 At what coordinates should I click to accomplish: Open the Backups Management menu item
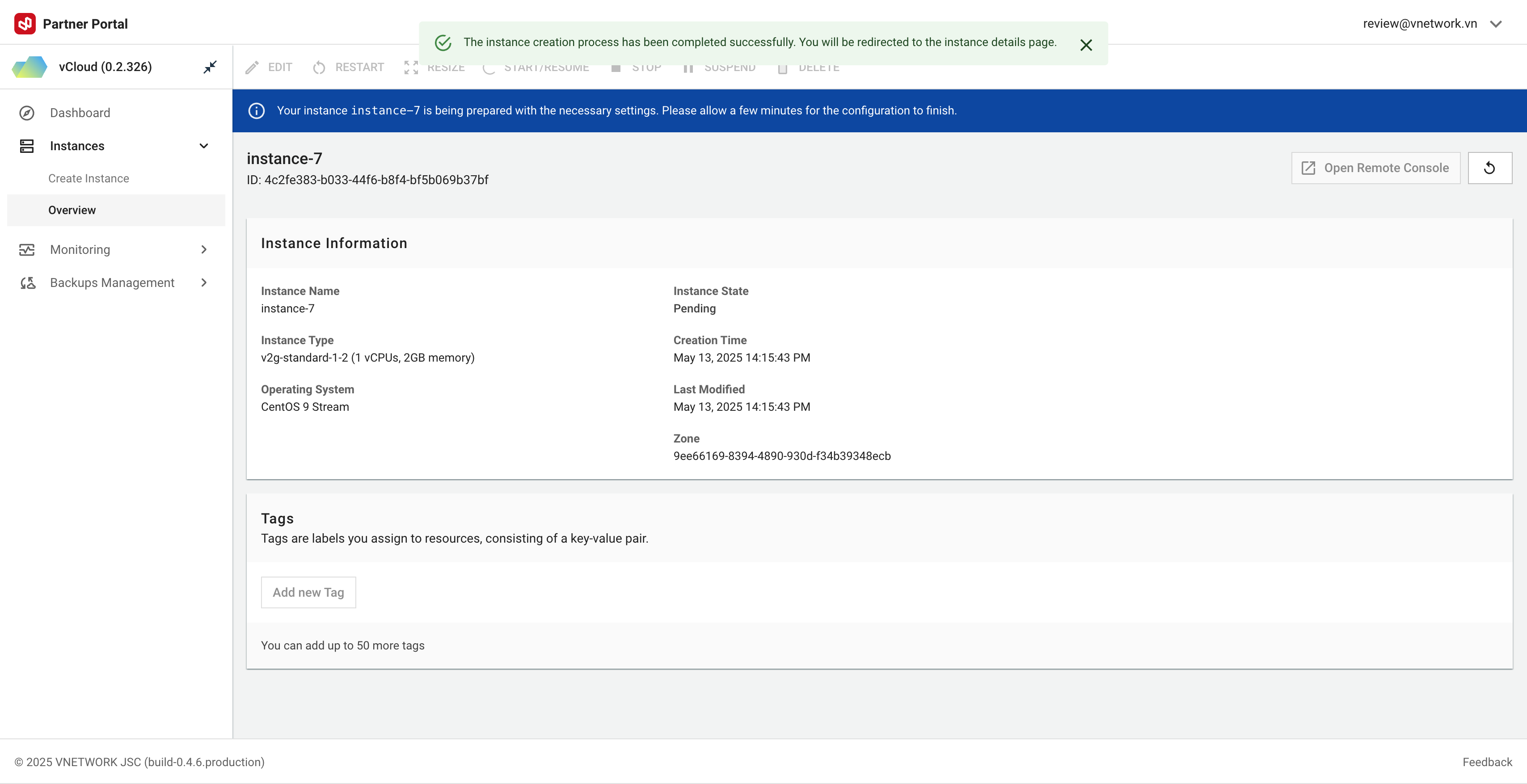tap(116, 282)
